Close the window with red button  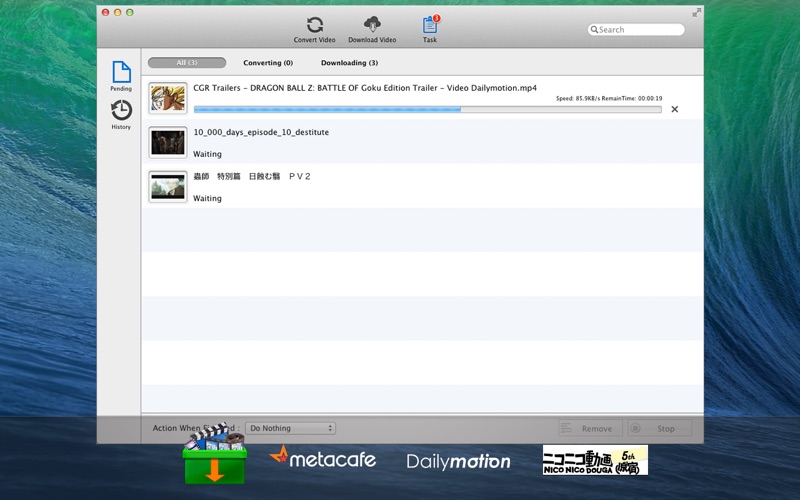pos(106,12)
